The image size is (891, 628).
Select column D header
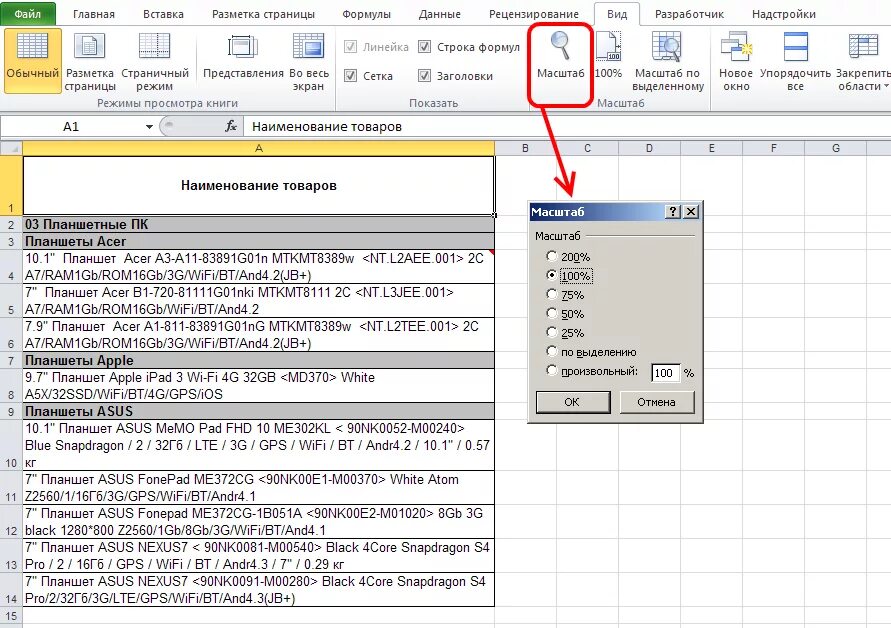[649, 148]
